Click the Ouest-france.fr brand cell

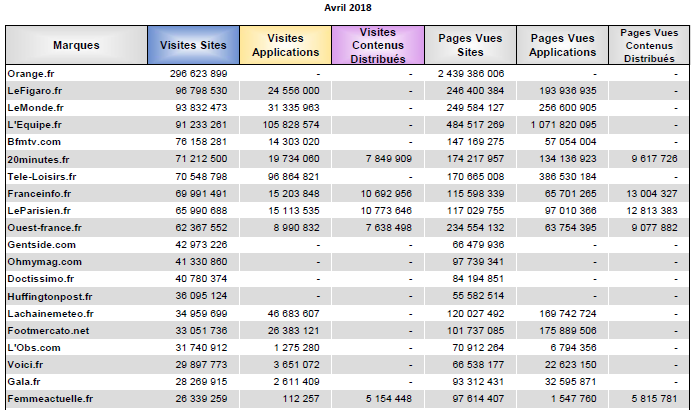pyautogui.click(x=44, y=228)
